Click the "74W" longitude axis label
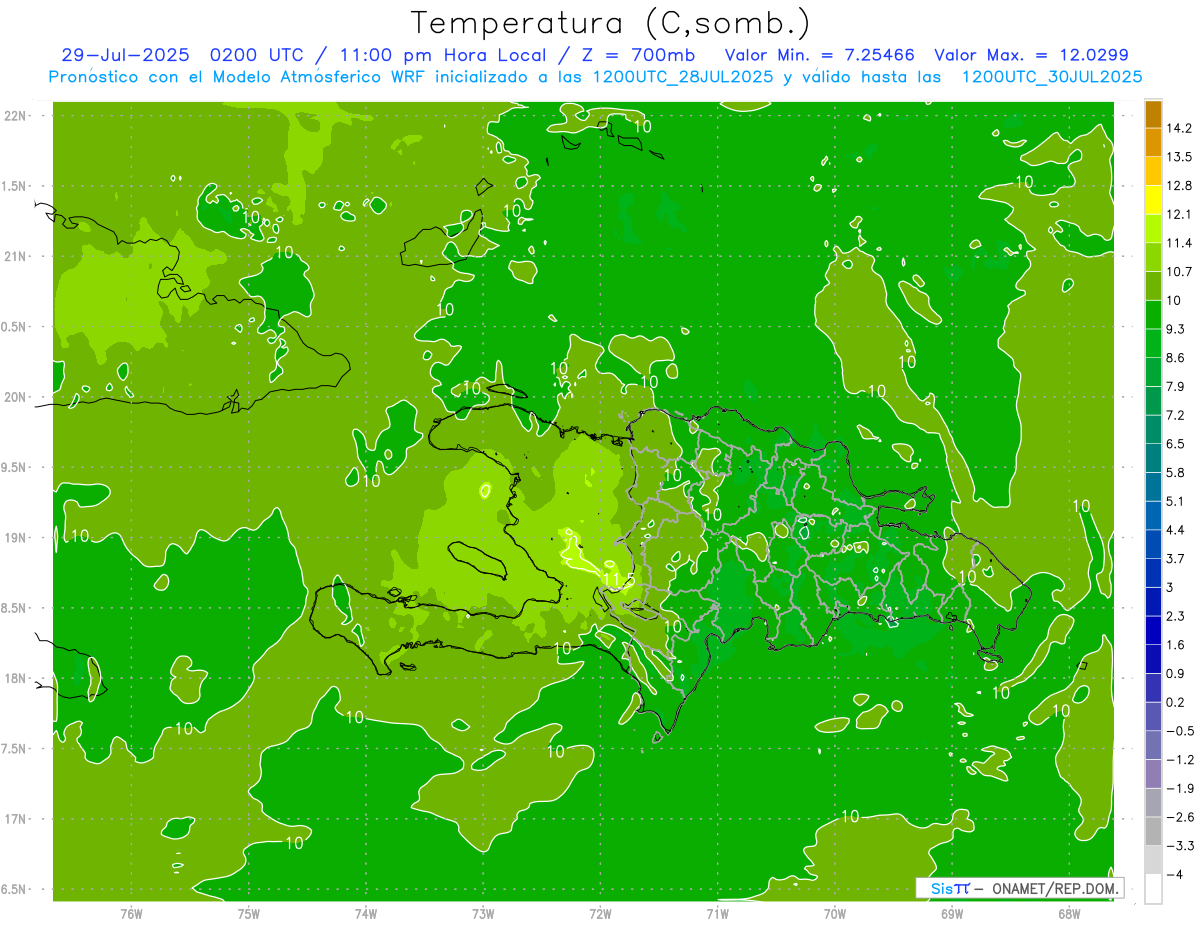Screen dimensions: 1200x927 coord(366,913)
